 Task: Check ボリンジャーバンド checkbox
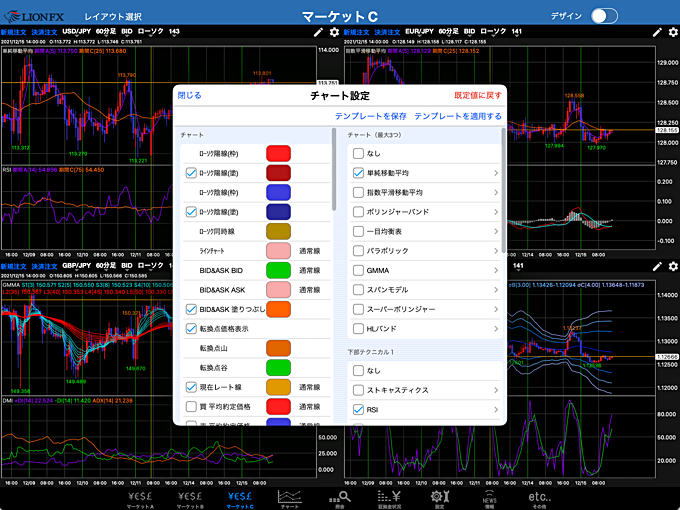[x=358, y=212]
